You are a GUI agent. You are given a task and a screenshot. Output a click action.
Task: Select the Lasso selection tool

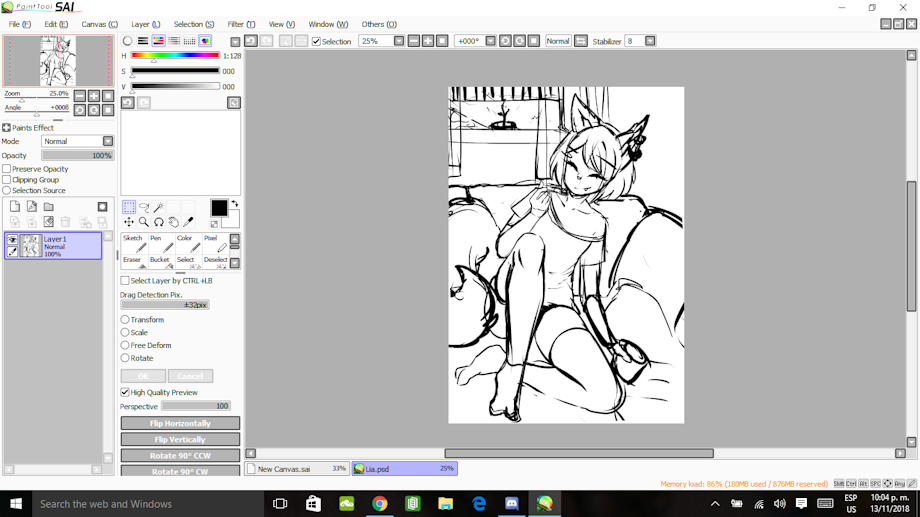(x=144, y=207)
